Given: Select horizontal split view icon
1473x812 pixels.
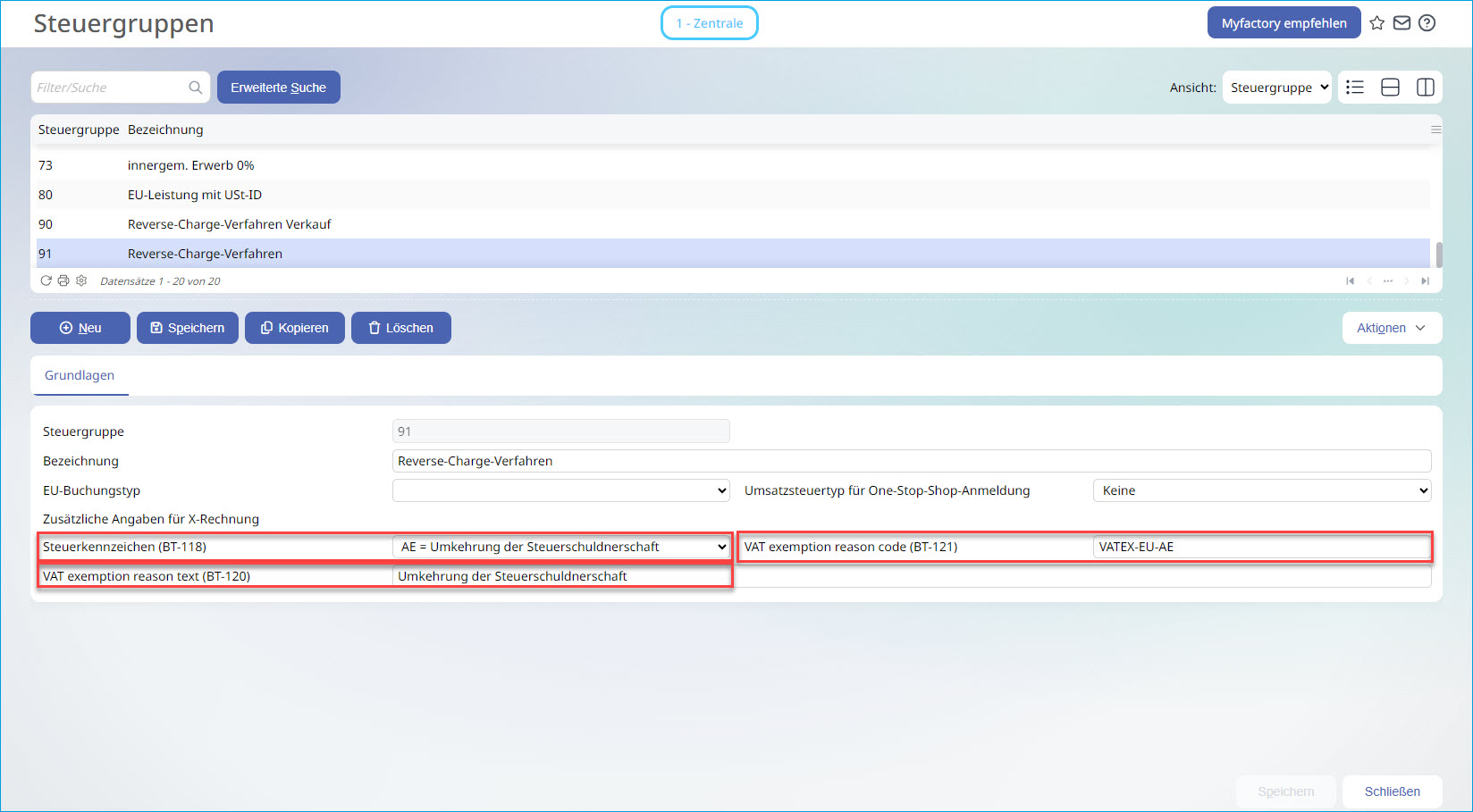Looking at the screenshot, I should (1390, 87).
